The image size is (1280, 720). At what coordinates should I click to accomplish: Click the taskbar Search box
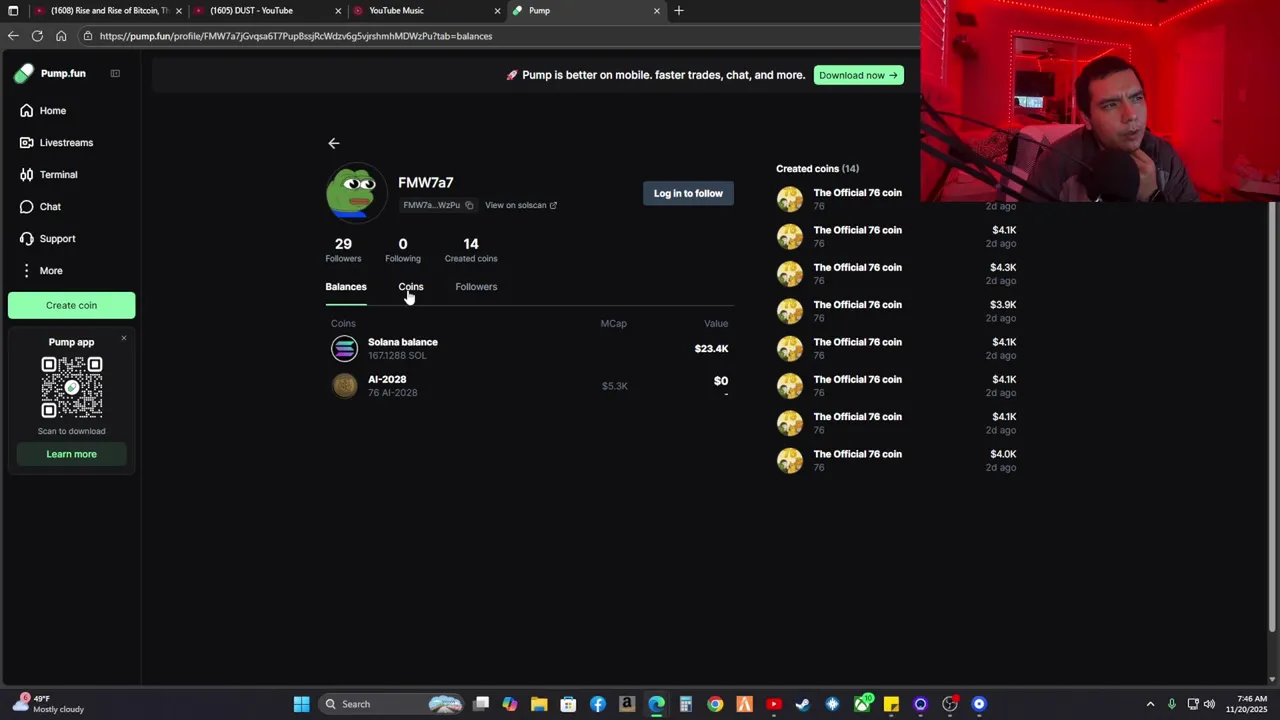click(392, 704)
